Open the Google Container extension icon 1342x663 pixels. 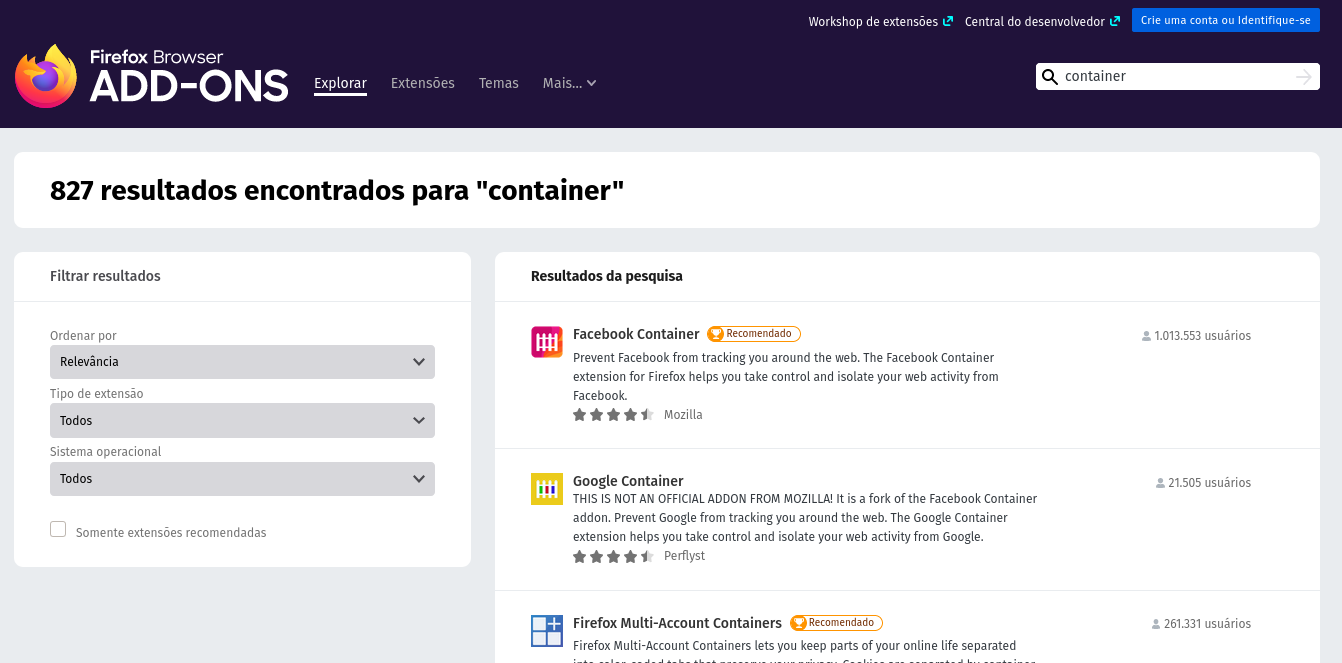tap(547, 489)
